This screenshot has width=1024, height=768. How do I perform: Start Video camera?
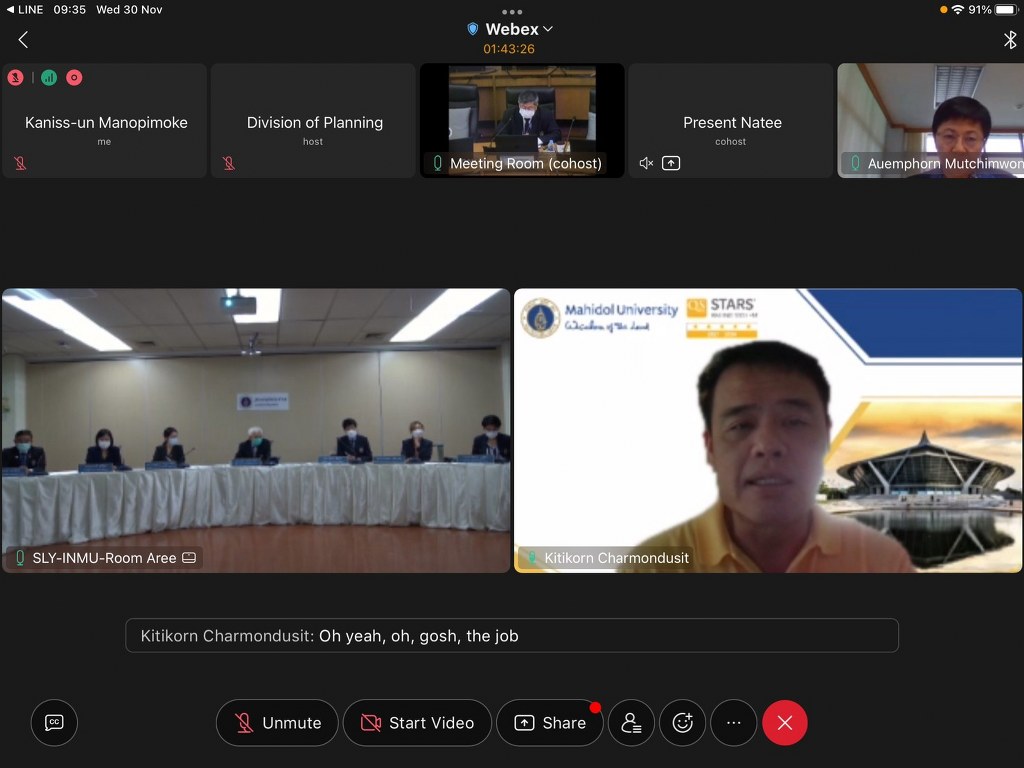click(417, 723)
